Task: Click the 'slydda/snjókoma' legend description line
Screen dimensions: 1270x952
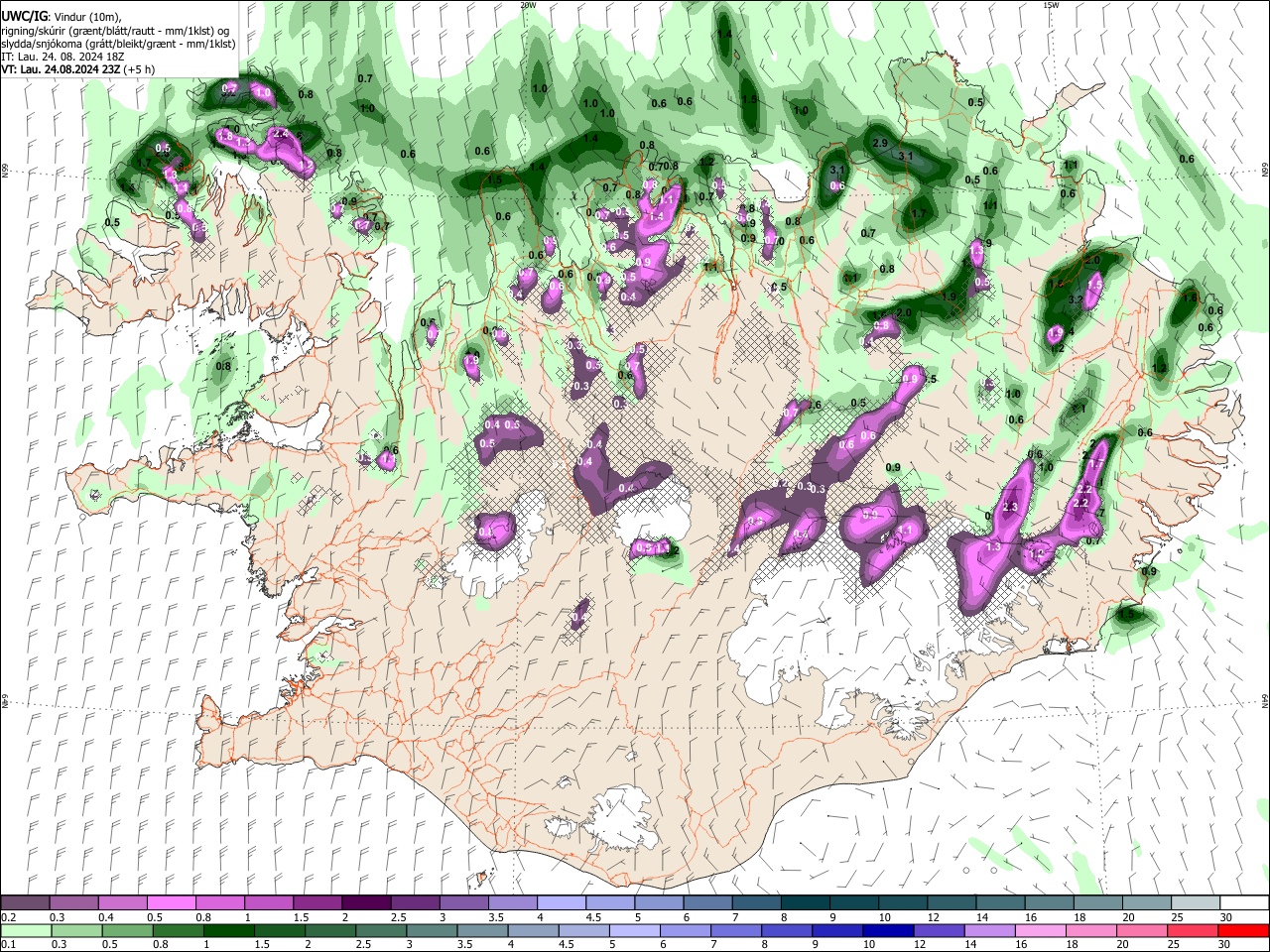Action: [x=118, y=44]
